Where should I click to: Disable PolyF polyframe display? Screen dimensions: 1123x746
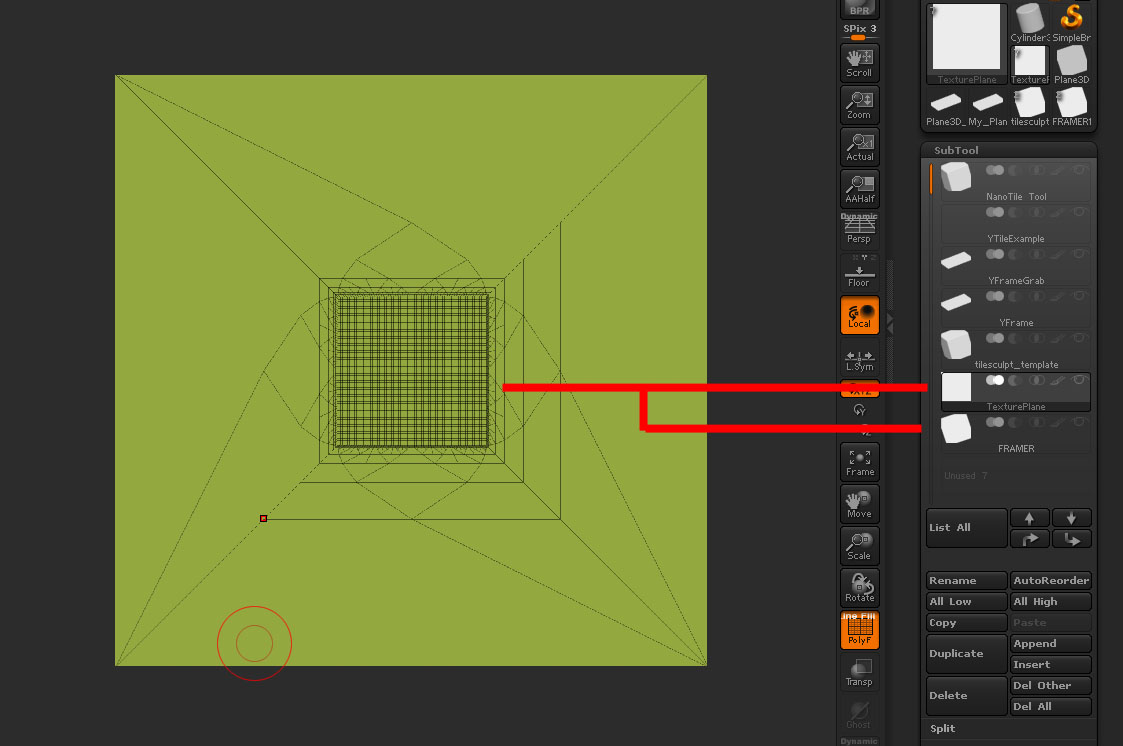pyautogui.click(x=859, y=629)
